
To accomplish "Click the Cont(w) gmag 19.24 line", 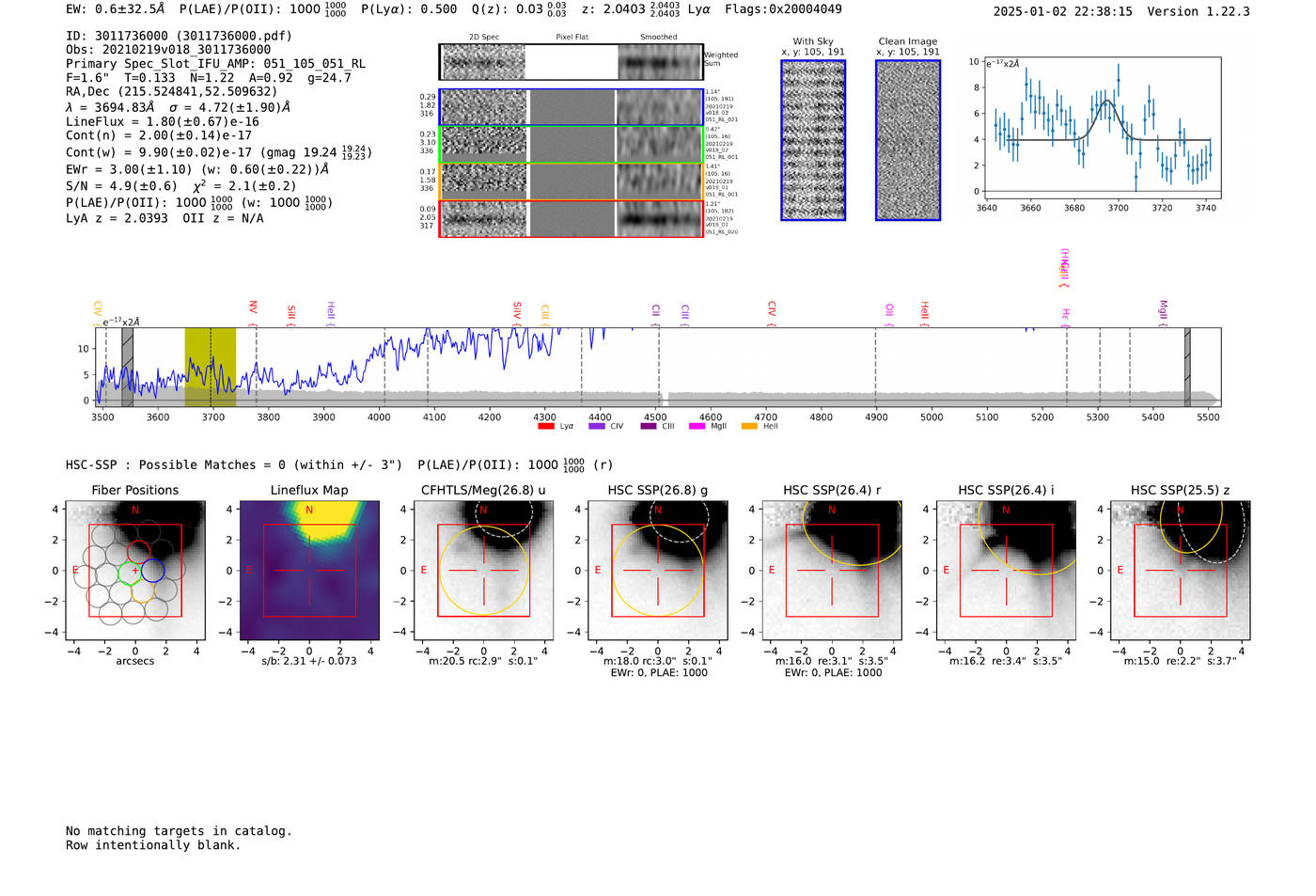I will click(218, 152).
